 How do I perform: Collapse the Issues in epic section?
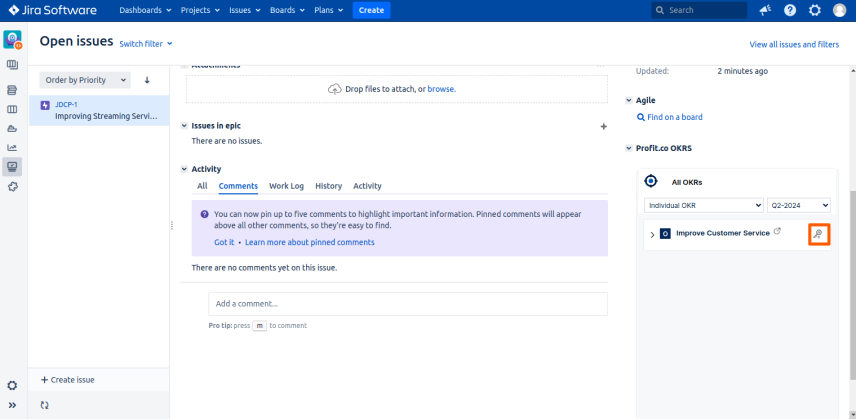(184, 126)
